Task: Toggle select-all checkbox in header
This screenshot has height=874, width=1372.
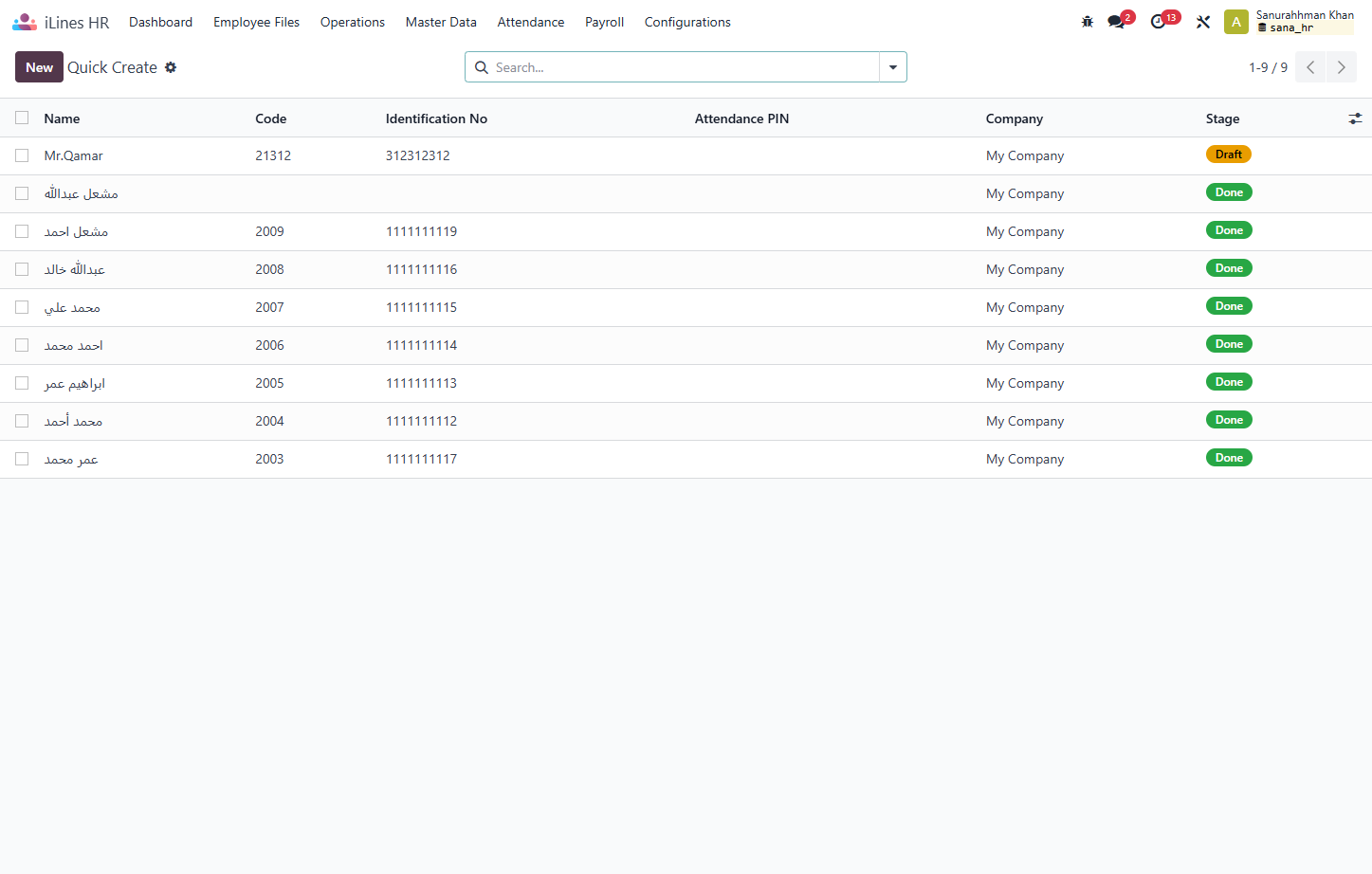Action: [x=22, y=118]
